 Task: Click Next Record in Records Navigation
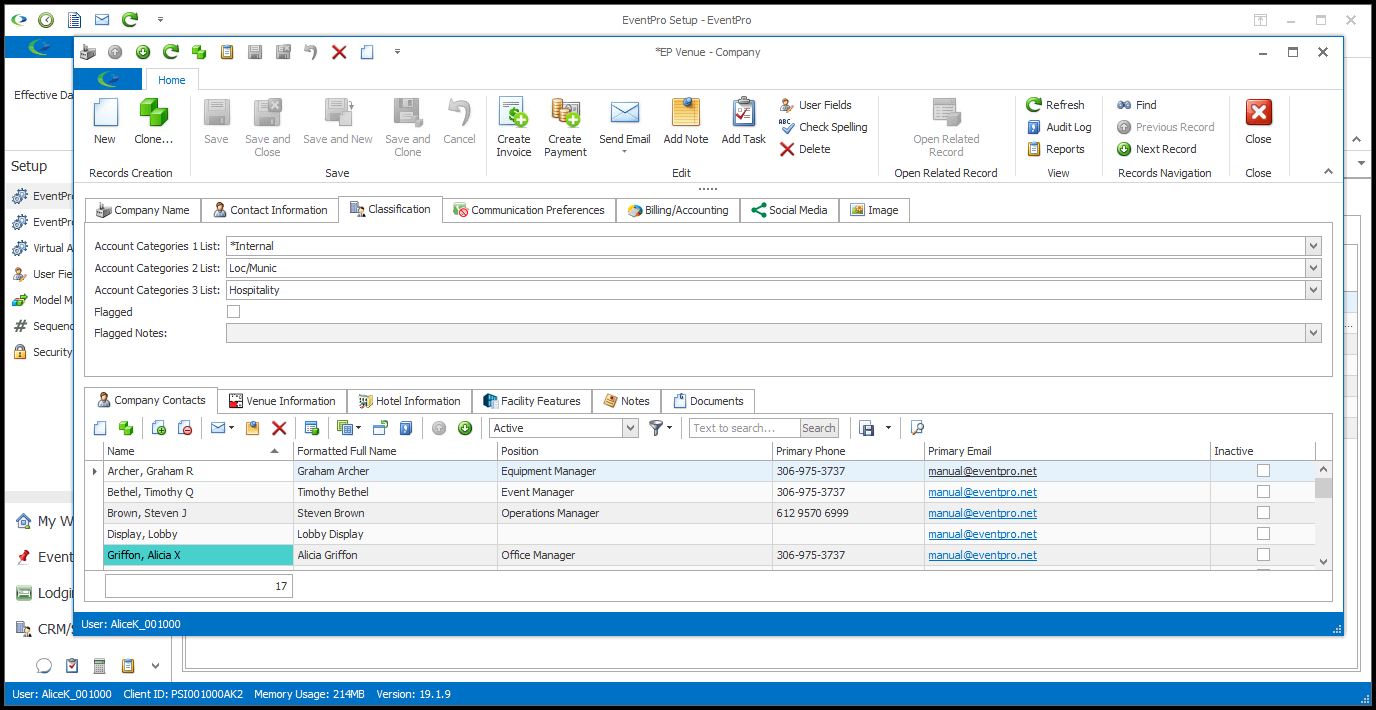click(1156, 149)
